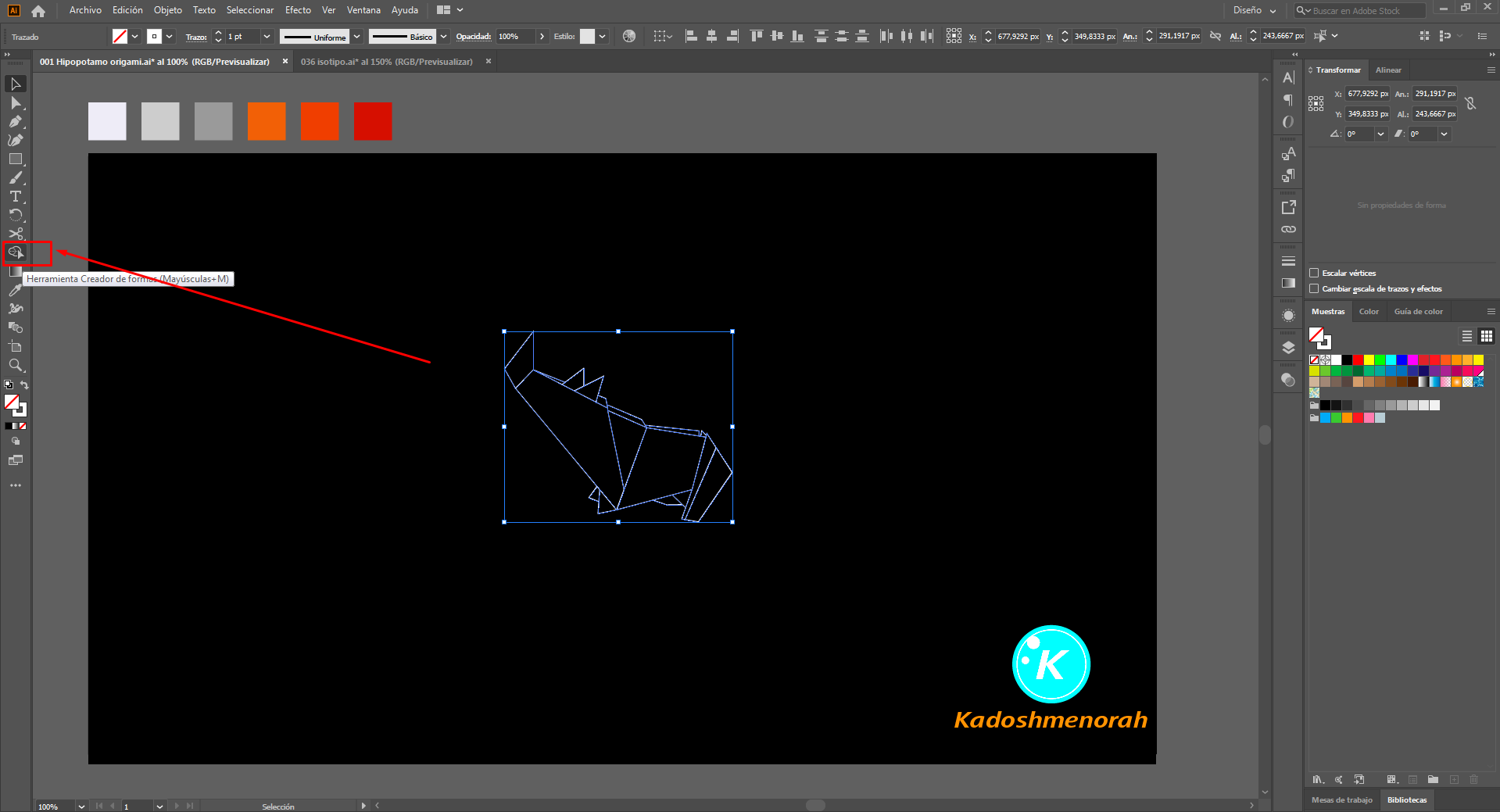Switch Muestras panel to list view
1500x812 pixels.
(1467, 336)
